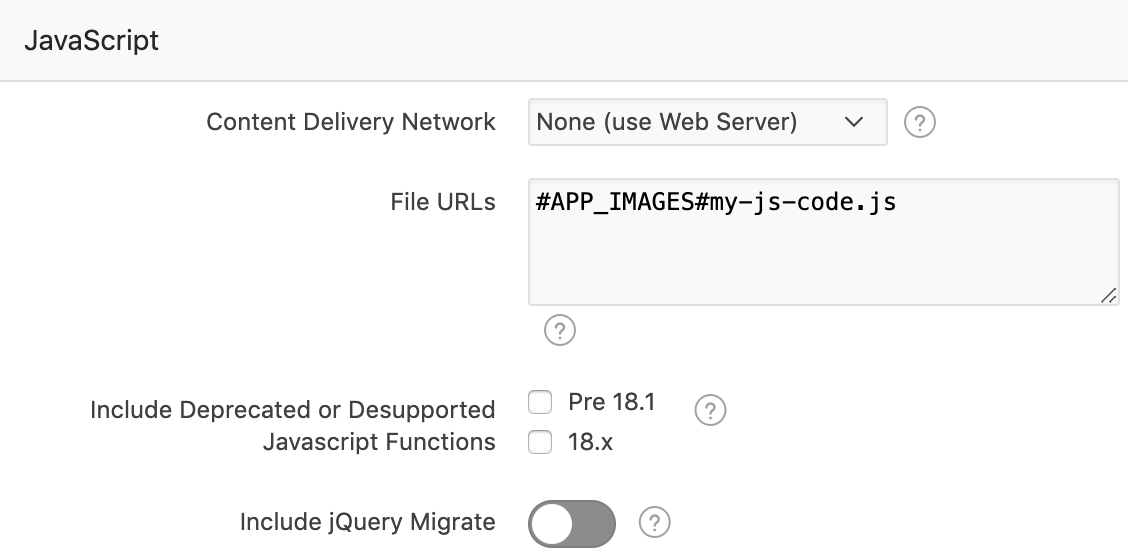Click the Include Deprecated or Desupported label
Image resolution: width=1128 pixels, height=558 pixels.
click(293, 410)
